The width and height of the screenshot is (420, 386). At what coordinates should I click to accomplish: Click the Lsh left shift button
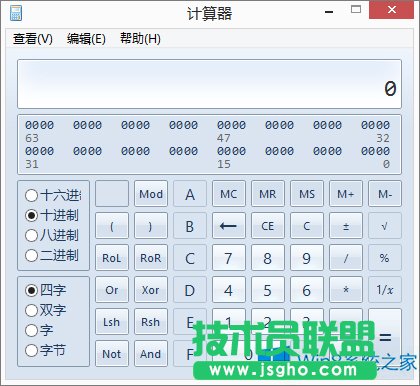[112, 322]
